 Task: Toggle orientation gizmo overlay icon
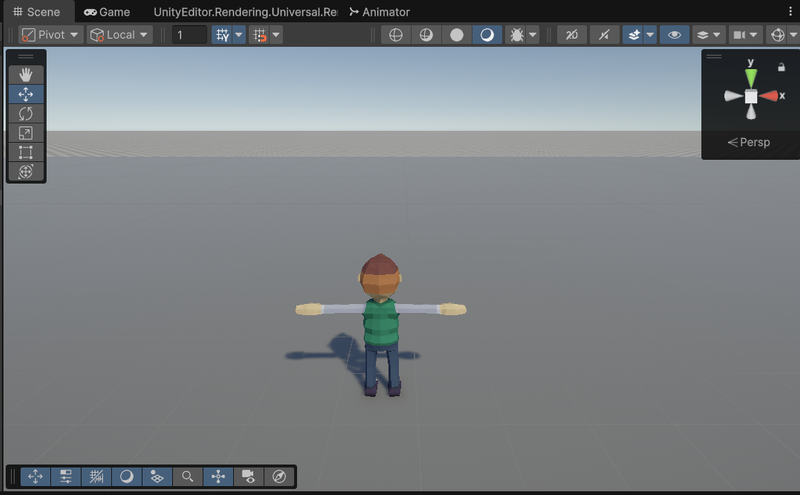pos(218,476)
